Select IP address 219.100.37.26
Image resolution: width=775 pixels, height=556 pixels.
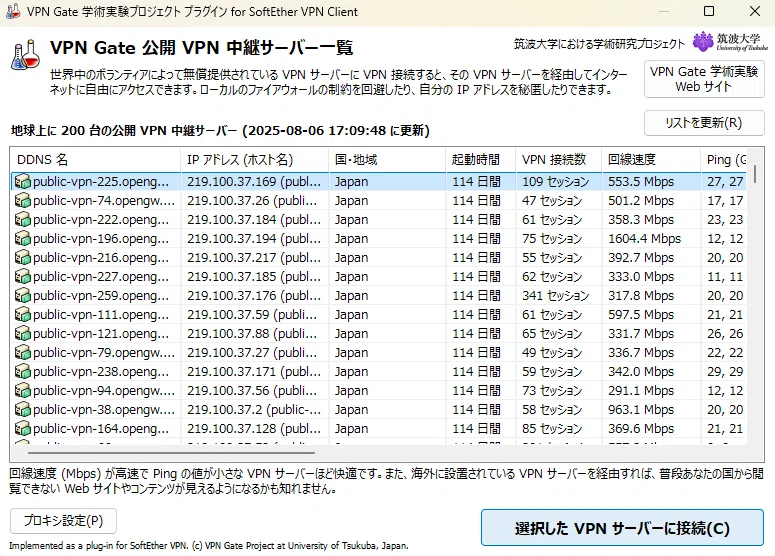click(252, 201)
